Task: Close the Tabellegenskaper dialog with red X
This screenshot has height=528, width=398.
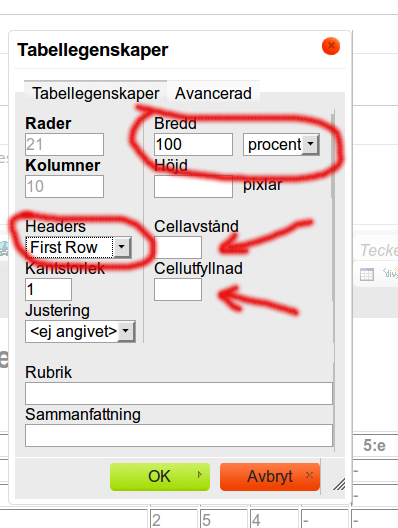Action: click(x=331, y=46)
